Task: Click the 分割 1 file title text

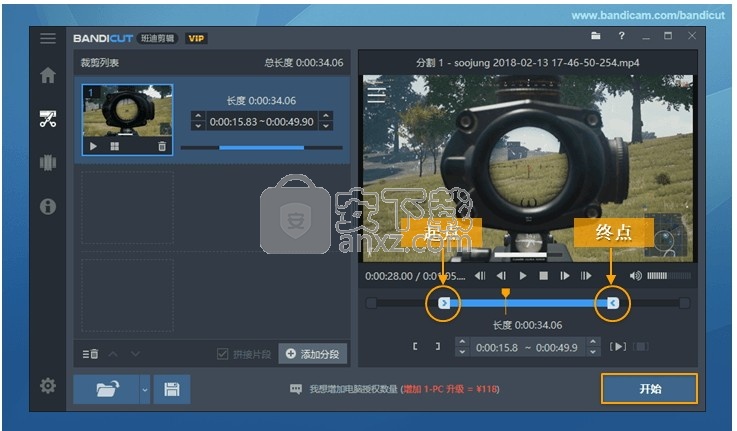Action: (527, 63)
